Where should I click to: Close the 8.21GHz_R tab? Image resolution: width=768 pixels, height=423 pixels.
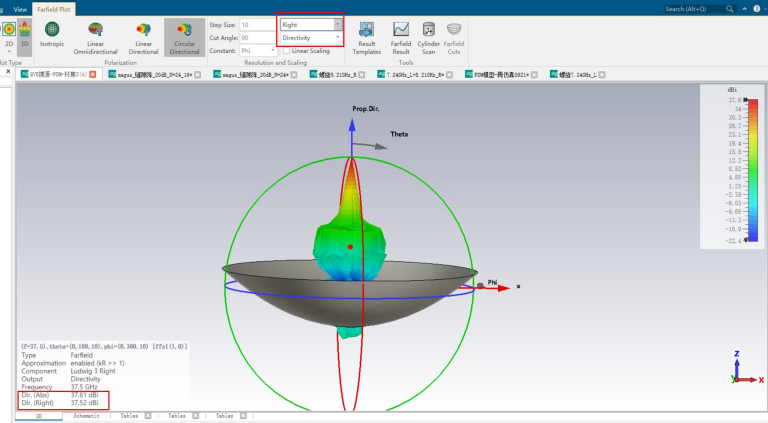click(x=361, y=74)
